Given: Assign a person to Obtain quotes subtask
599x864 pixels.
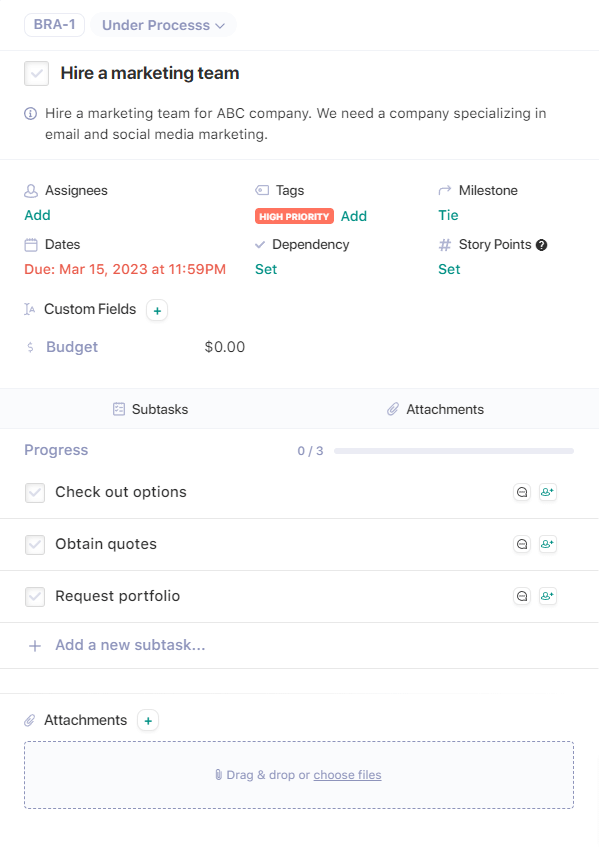Looking at the screenshot, I should point(547,544).
